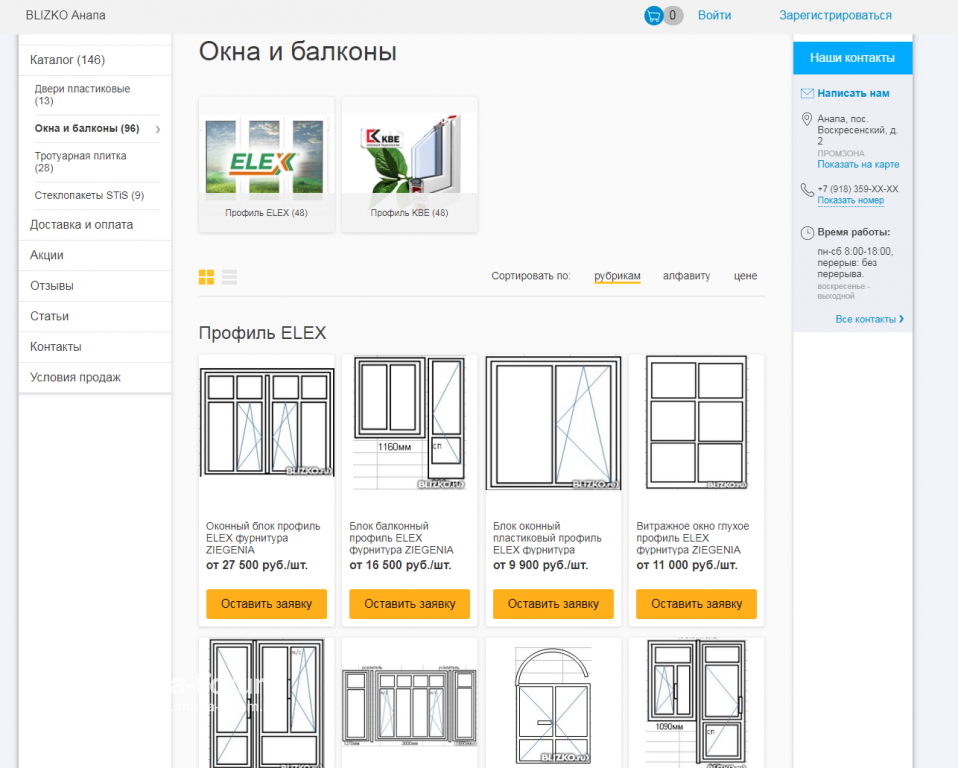The height and width of the screenshot is (768, 958).
Task: Go to Доставка и оплата page
Action: tap(95, 225)
